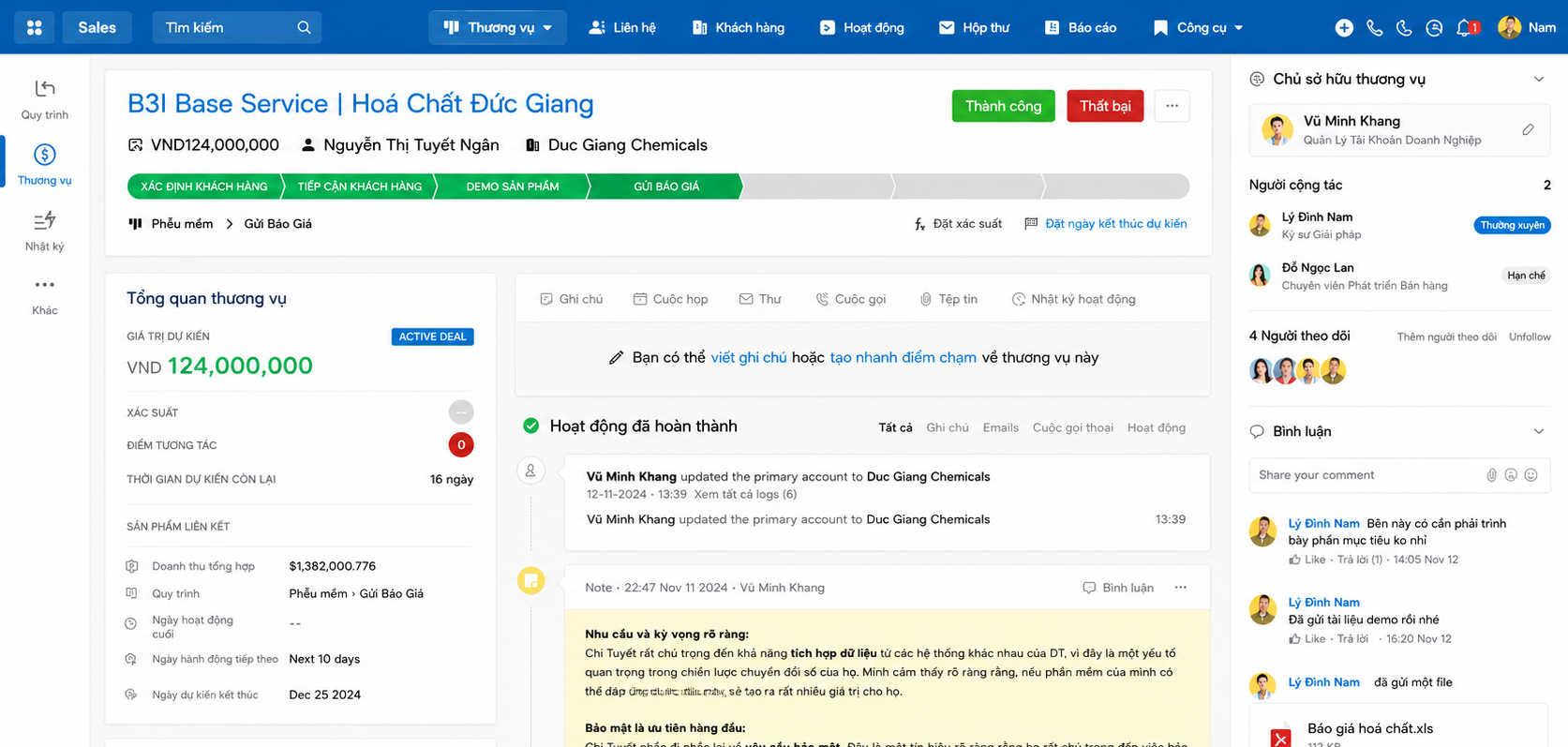The height and width of the screenshot is (747, 1568).
Task: Switch to the Cuộc họp tab
Action: 671,299
